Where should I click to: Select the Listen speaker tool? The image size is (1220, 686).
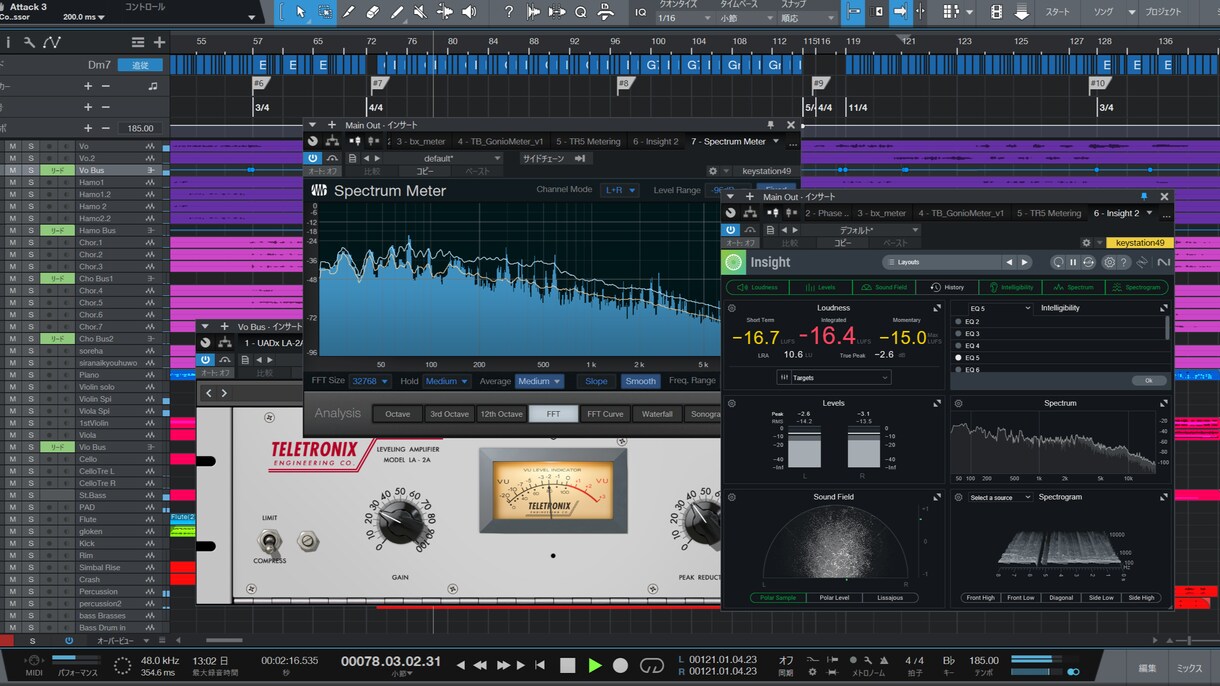click(x=469, y=12)
